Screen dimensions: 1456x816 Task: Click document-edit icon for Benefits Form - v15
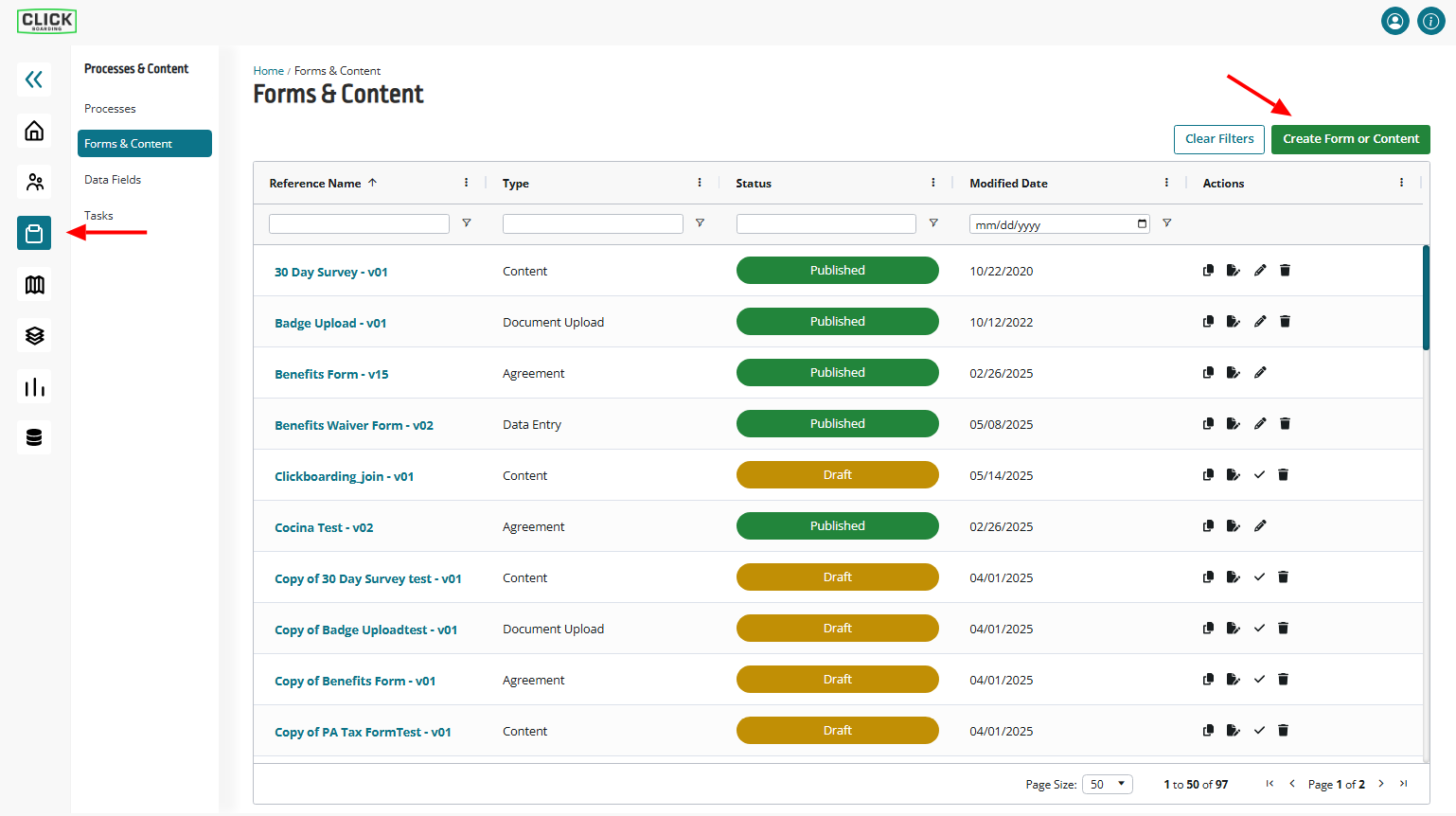1233,373
